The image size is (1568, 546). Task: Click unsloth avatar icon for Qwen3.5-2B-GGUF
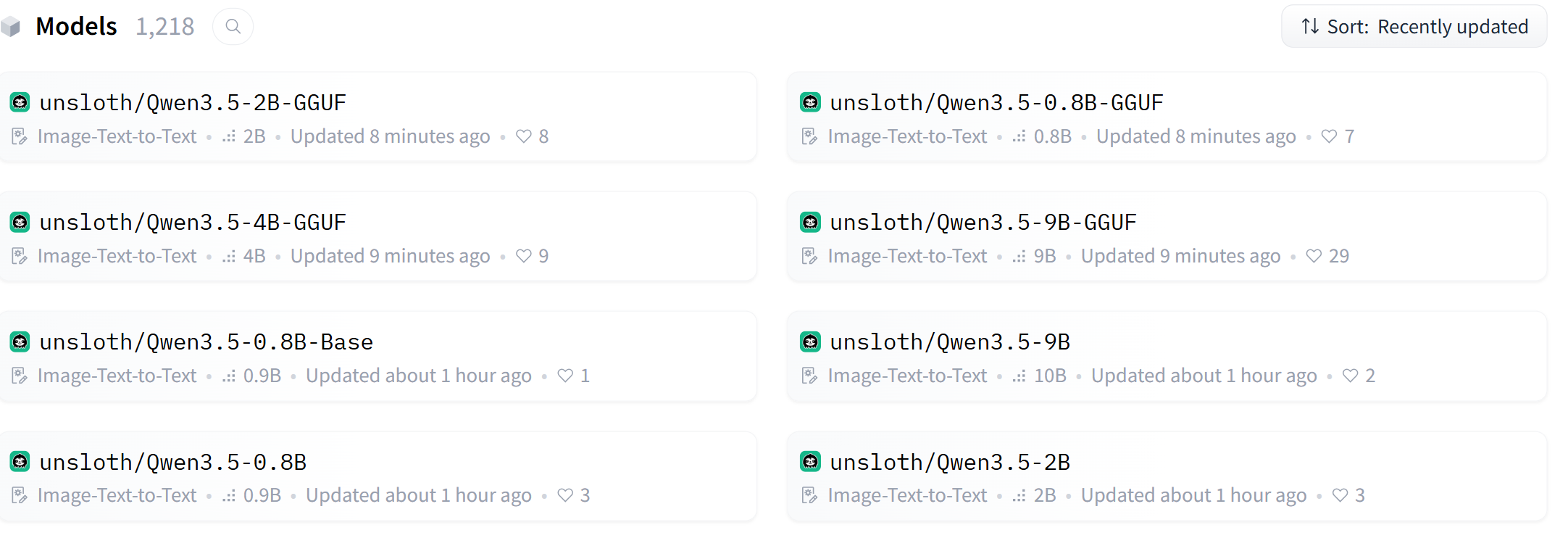pos(20,102)
